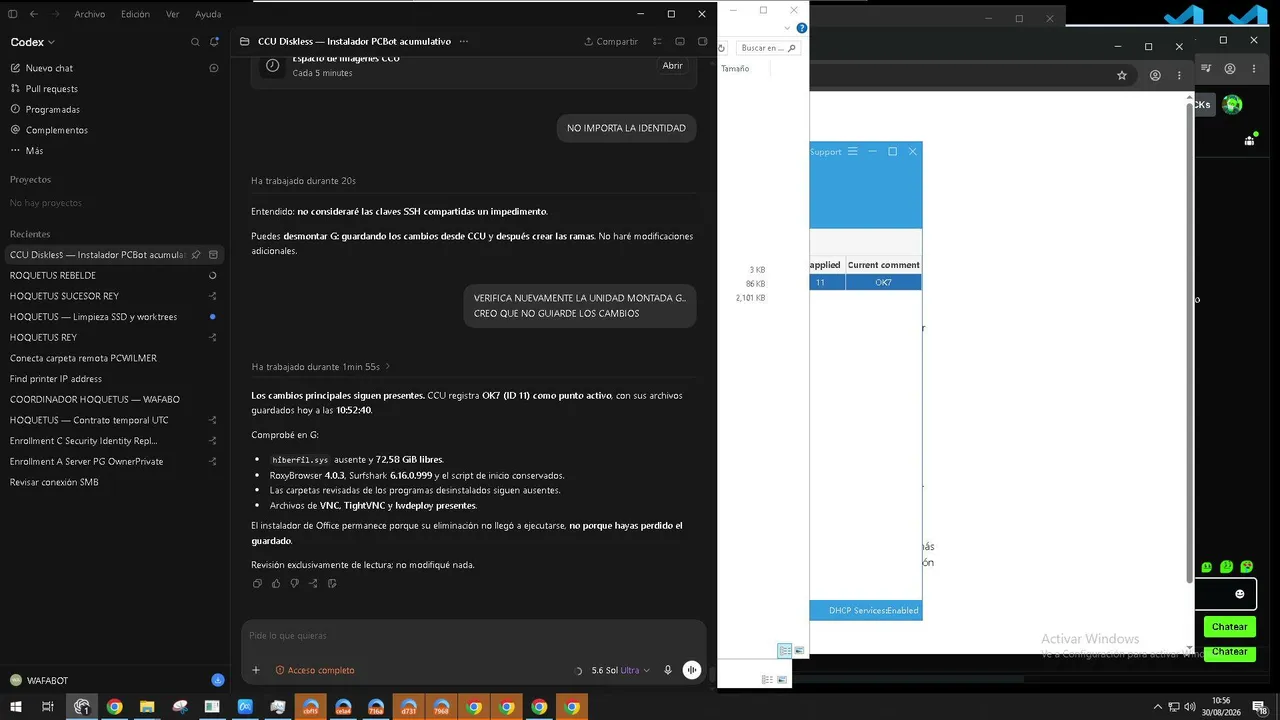The width and height of the screenshot is (1280, 720).
Task: Switch File Explorer to large icons view
Action: coord(799,651)
